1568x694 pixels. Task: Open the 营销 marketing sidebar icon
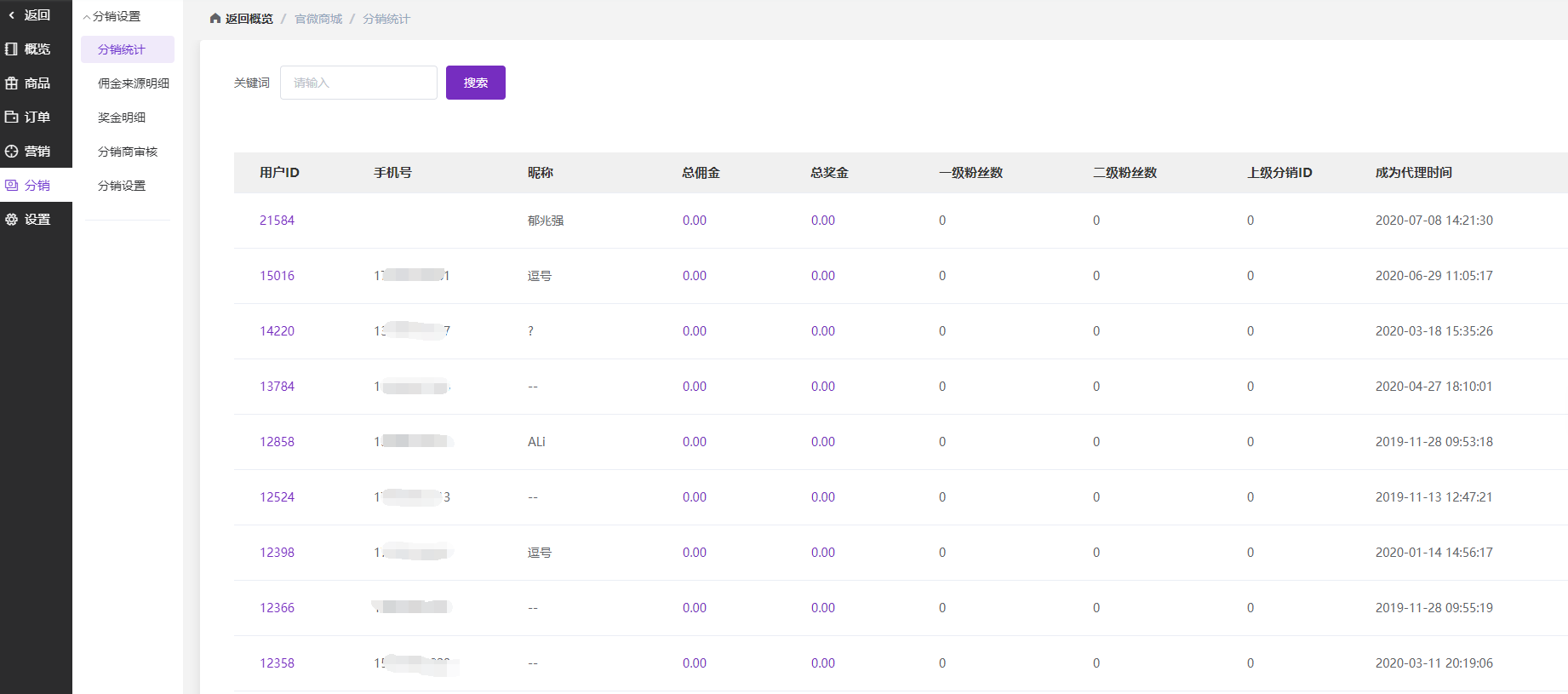(11, 152)
